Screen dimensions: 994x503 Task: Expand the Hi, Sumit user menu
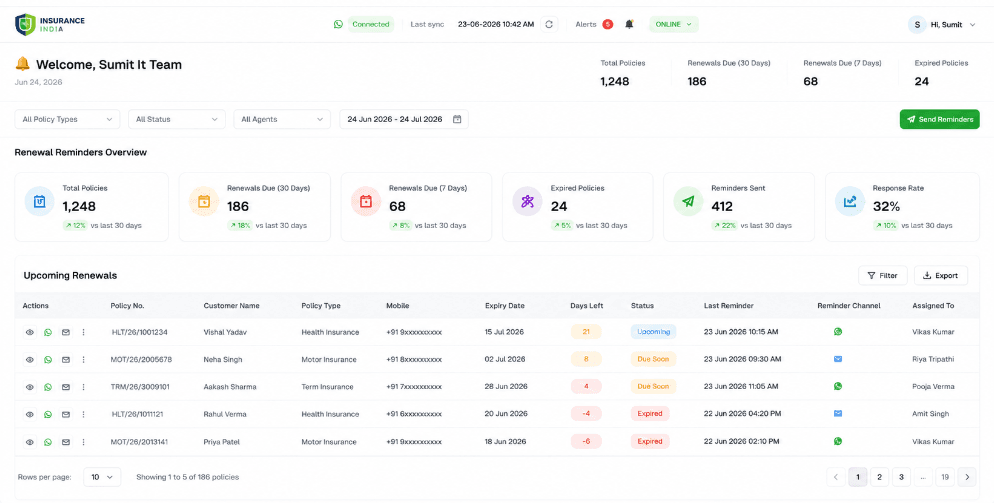coord(973,25)
